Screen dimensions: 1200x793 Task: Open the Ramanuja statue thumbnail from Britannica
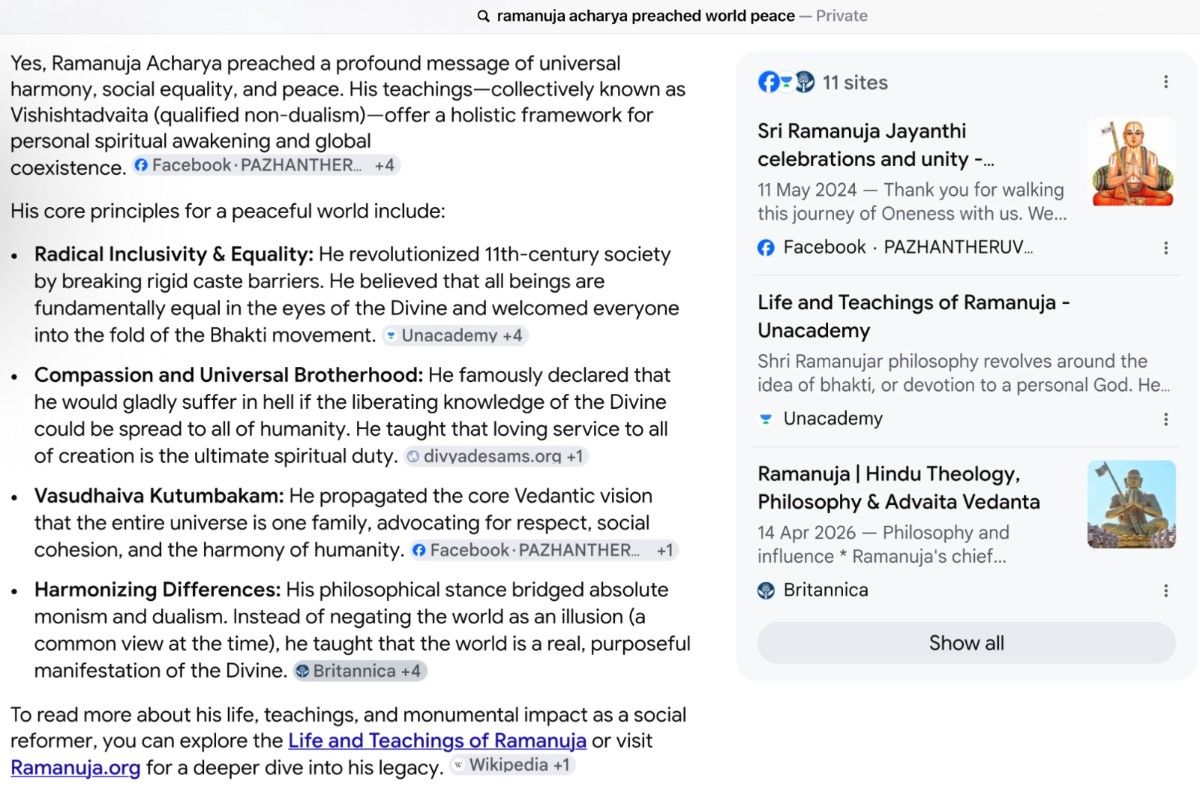tap(1131, 504)
